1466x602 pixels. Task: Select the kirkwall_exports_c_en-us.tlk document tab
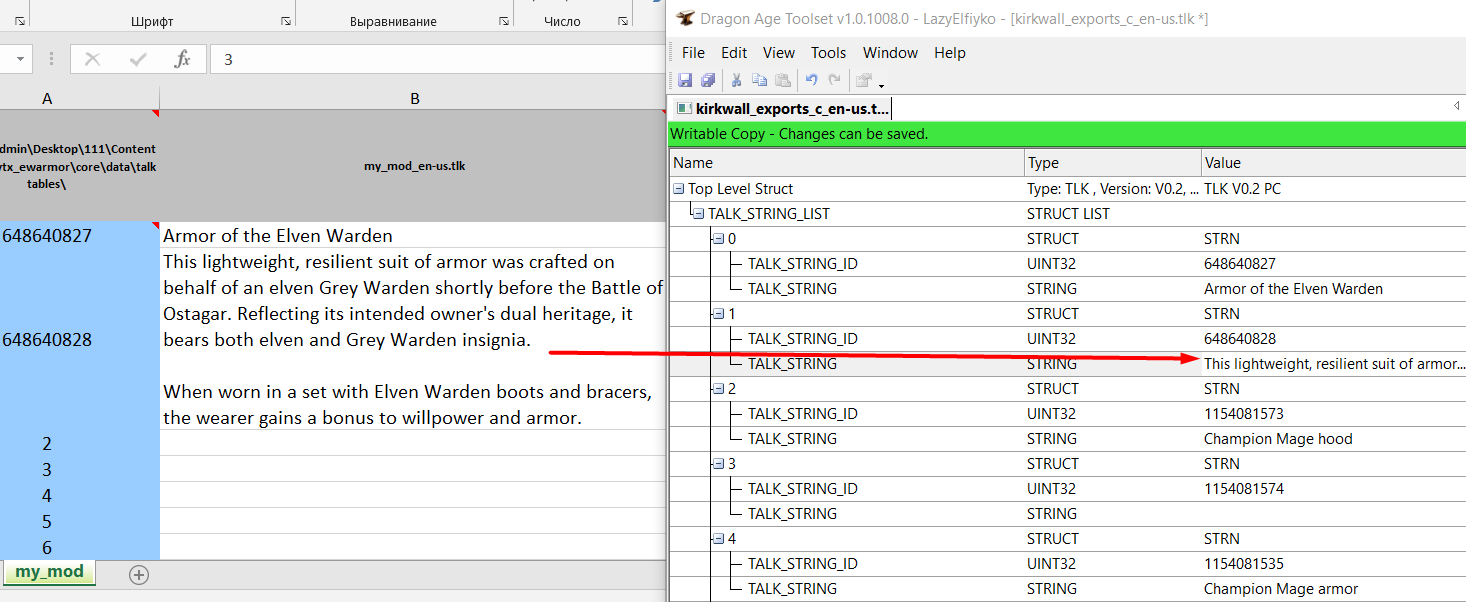point(781,108)
